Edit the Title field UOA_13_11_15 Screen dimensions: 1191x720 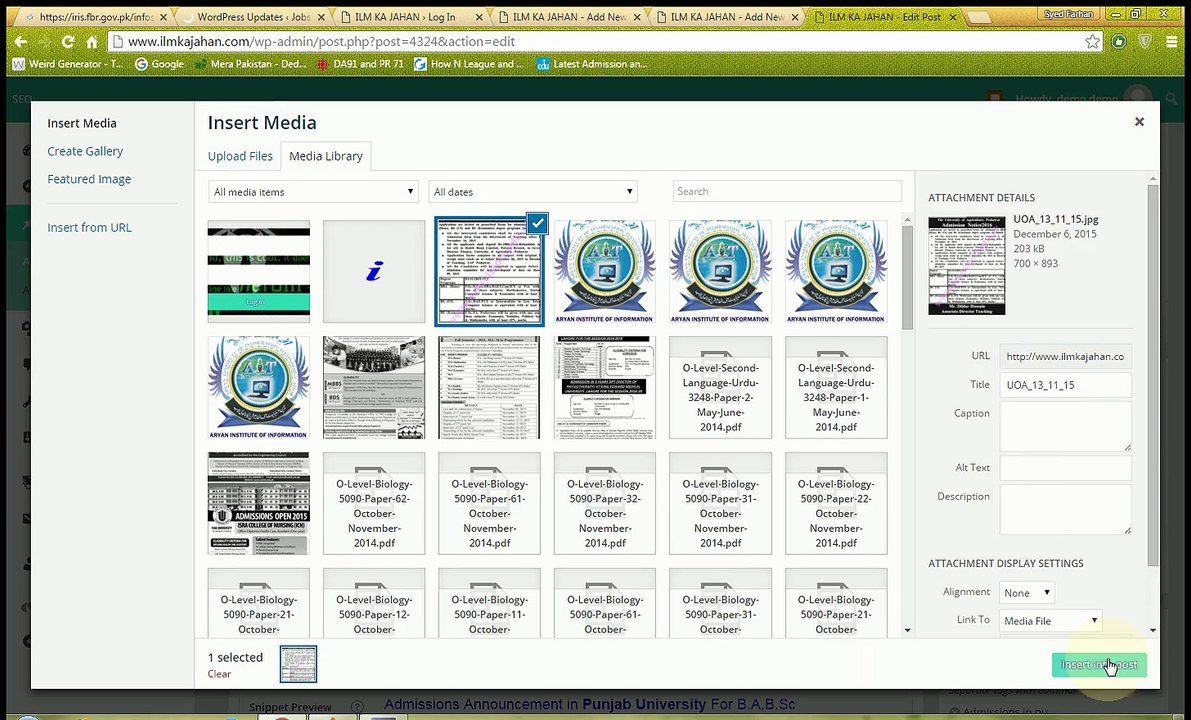(x=1065, y=385)
